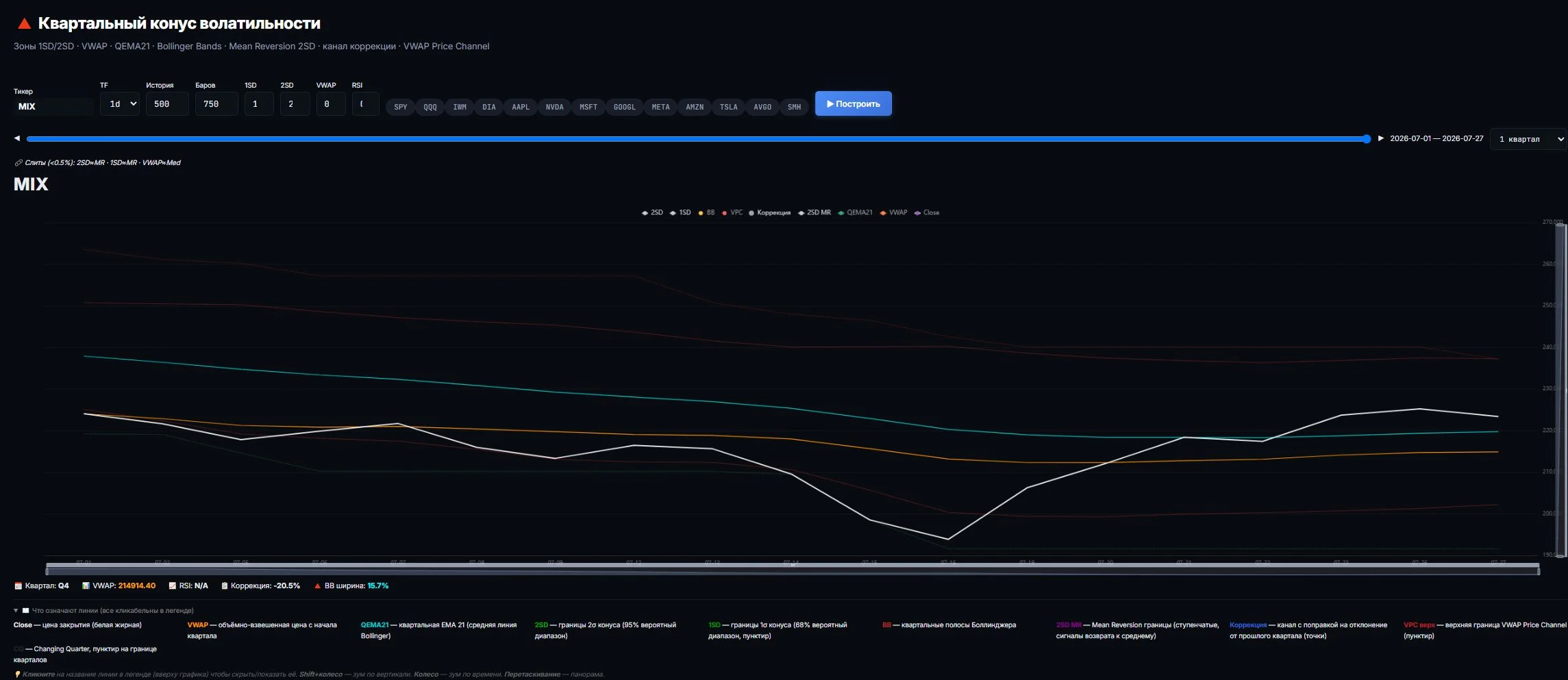This screenshot has width=1568, height=680.
Task: Click the lightbulb hint icon at the bottom
Action: 18,675
